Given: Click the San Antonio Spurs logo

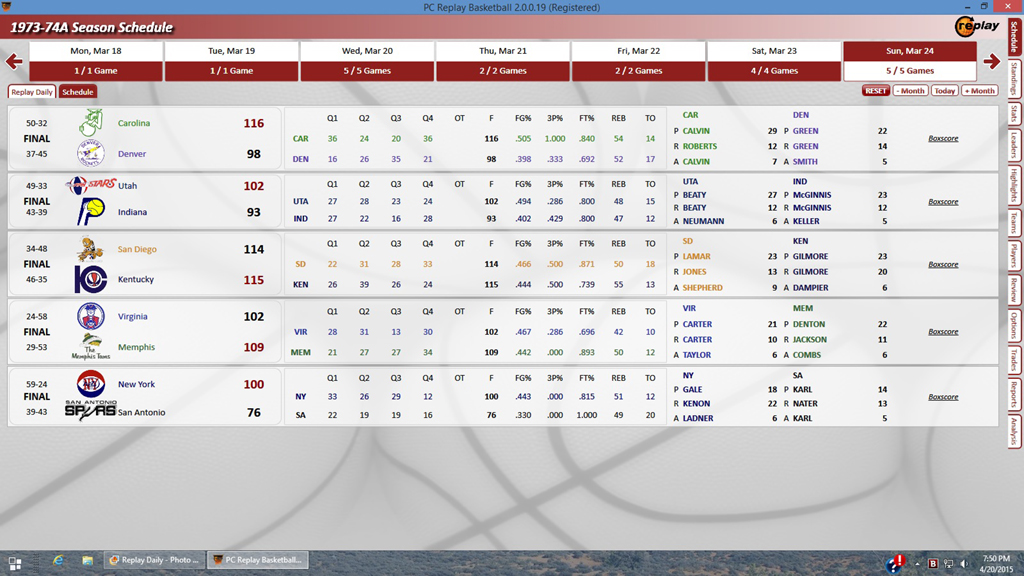Looking at the screenshot, I should pyautogui.click(x=90, y=412).
